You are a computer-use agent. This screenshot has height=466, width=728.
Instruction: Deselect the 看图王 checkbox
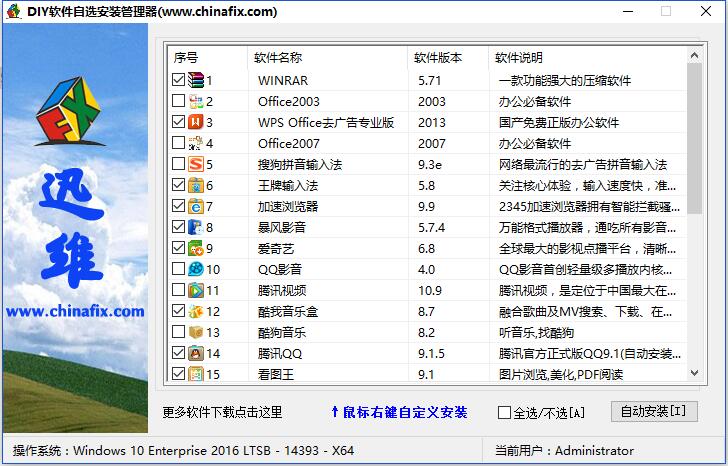(x=178, y=373)
